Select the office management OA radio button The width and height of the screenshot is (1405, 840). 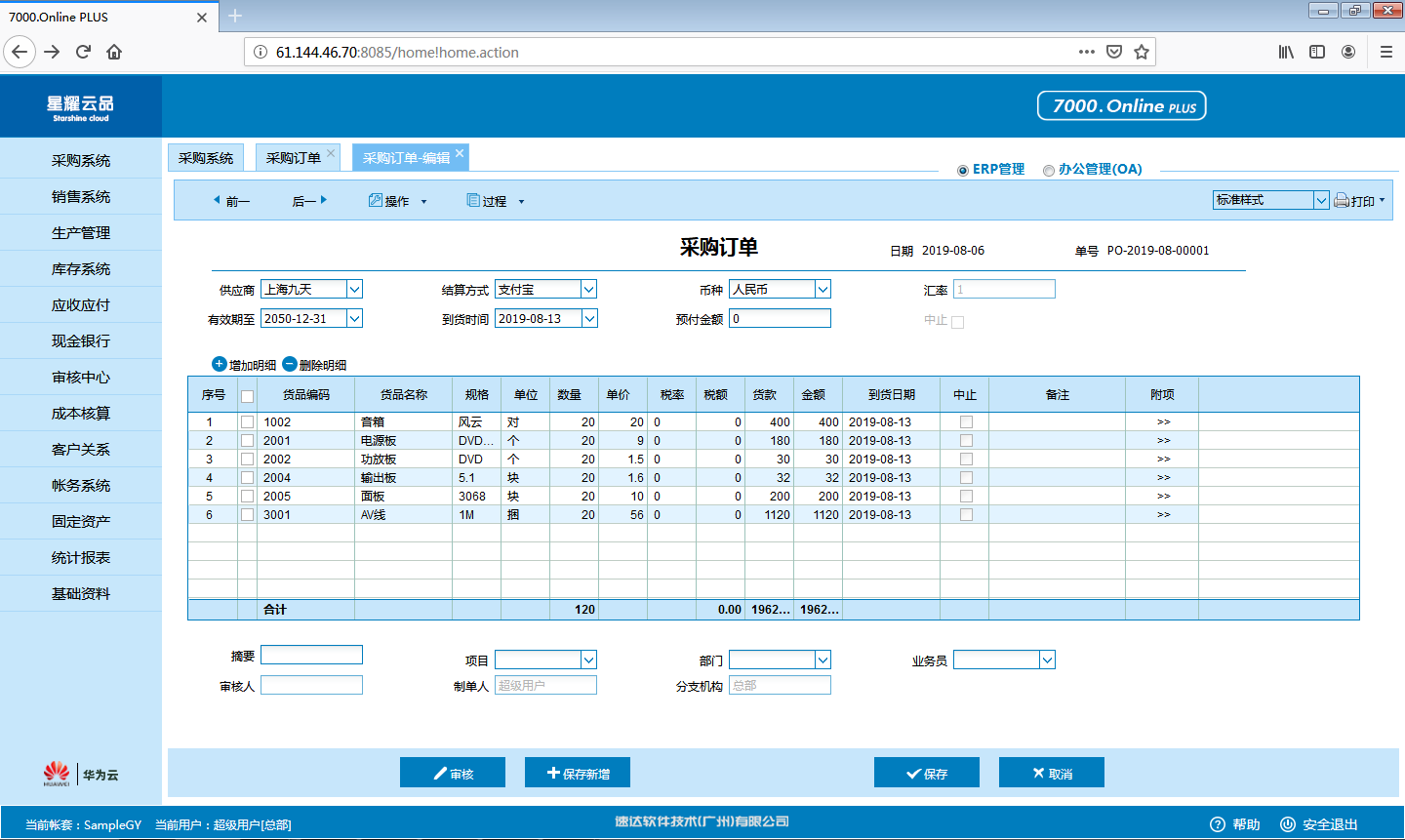[1049, 170]
